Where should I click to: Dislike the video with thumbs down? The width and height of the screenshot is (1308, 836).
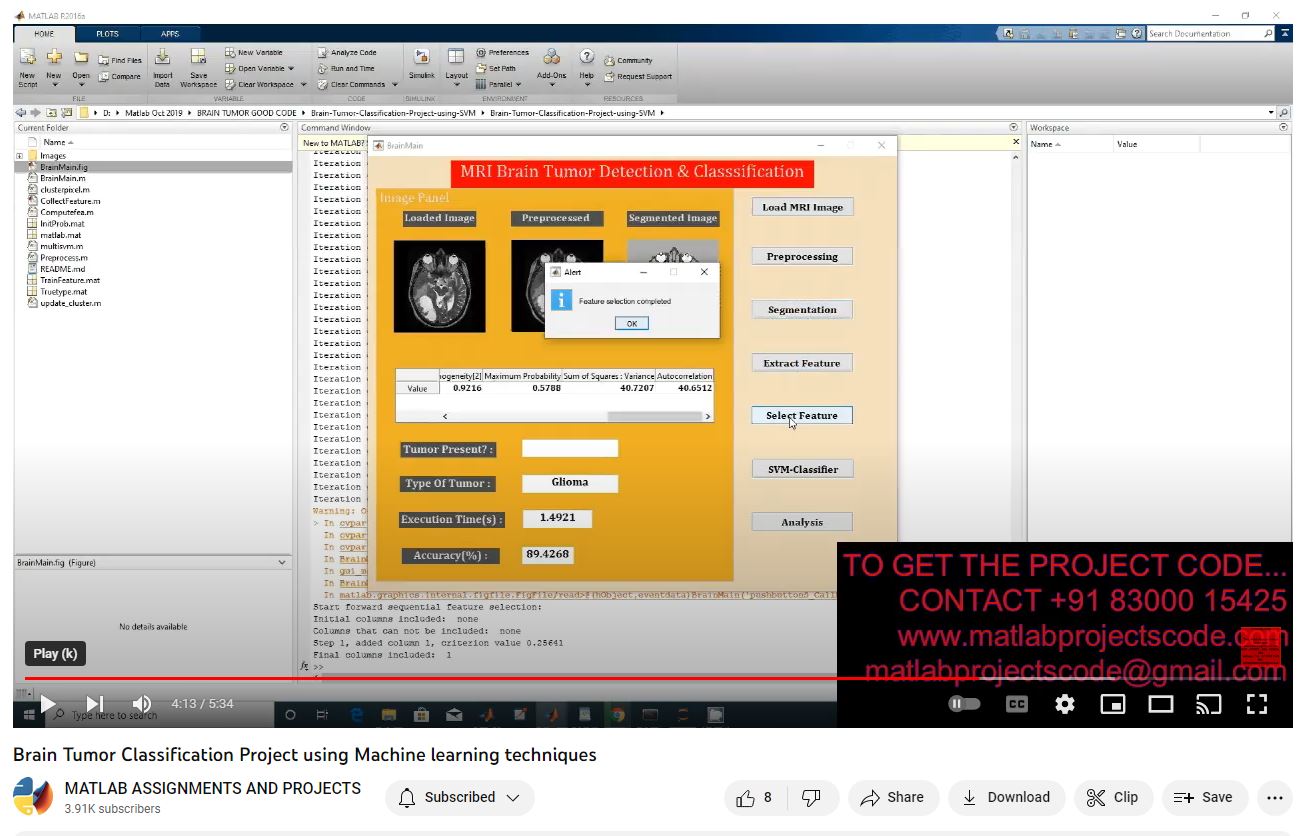[812, 797]
